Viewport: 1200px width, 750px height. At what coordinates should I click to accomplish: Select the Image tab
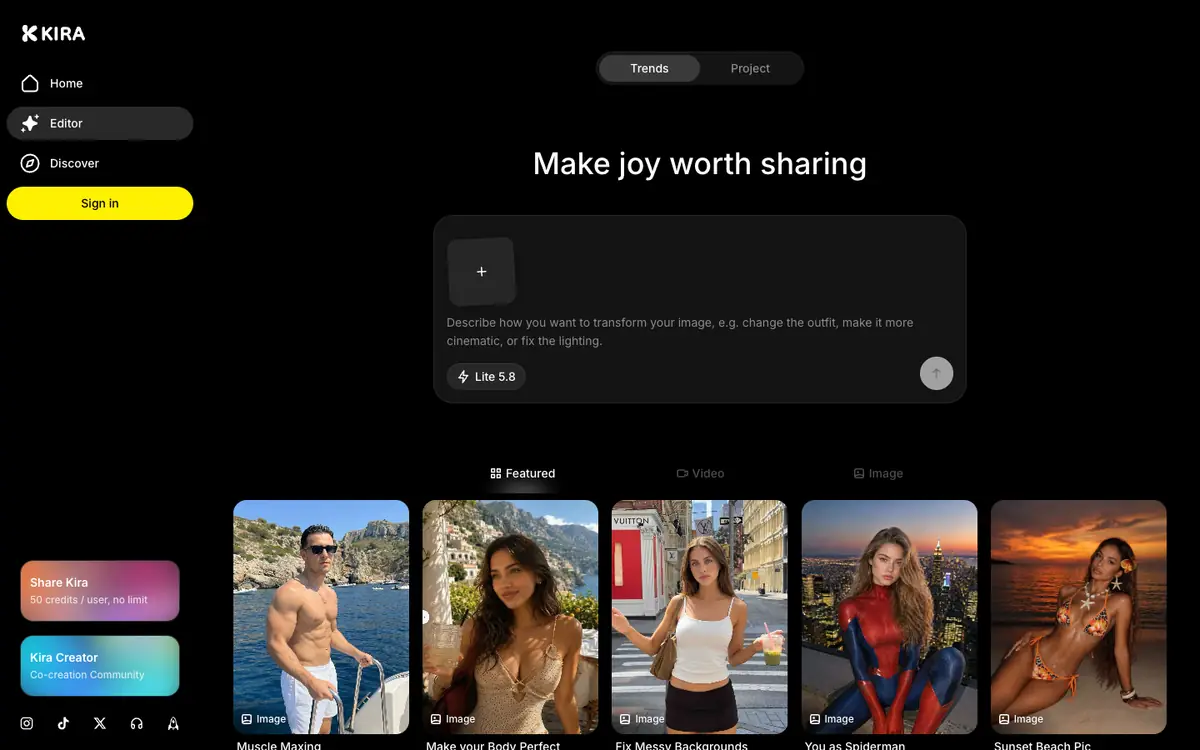click(x=878, y=473)
